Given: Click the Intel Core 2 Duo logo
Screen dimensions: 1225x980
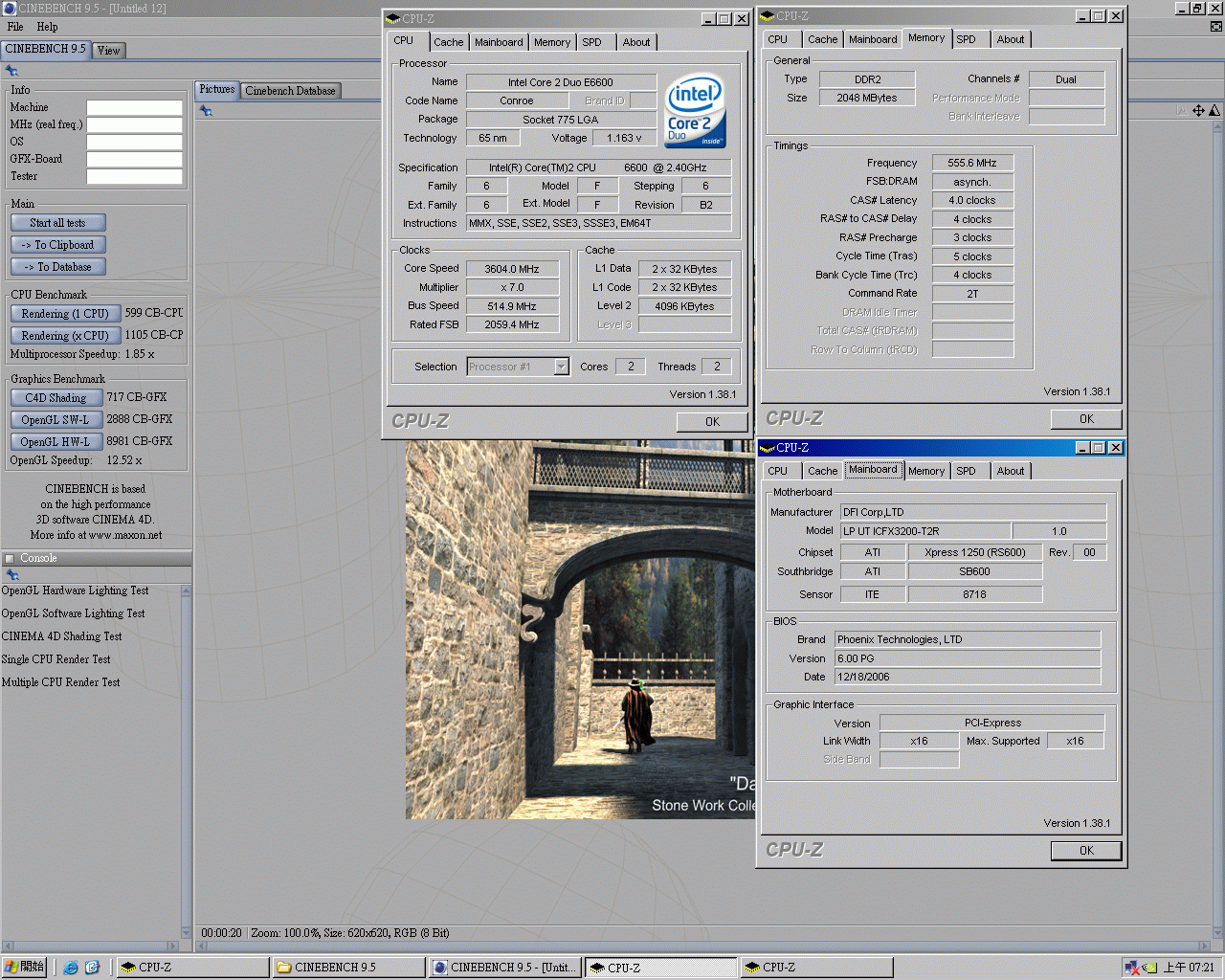Looking at the screenshot, I should coord(695,110).
